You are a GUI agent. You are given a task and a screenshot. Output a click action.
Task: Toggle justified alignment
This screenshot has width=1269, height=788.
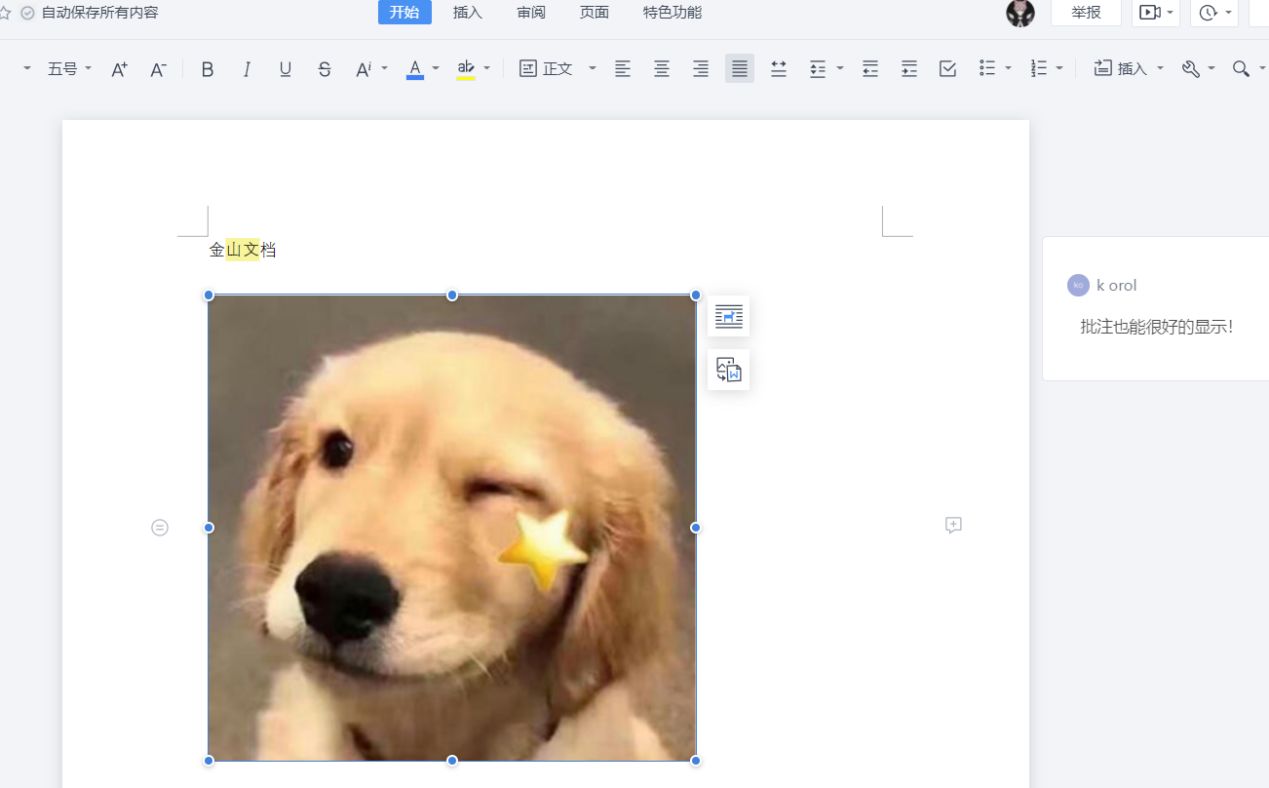[x=739, y=69]
